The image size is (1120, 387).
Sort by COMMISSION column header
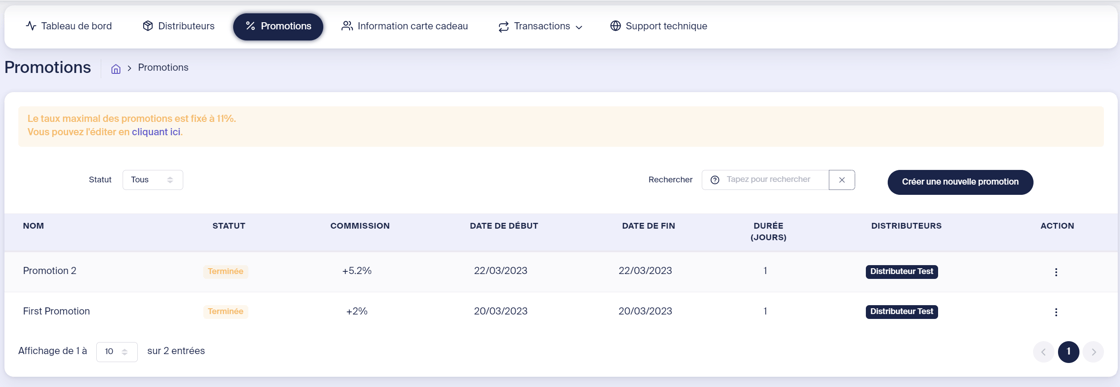[360, 226]
